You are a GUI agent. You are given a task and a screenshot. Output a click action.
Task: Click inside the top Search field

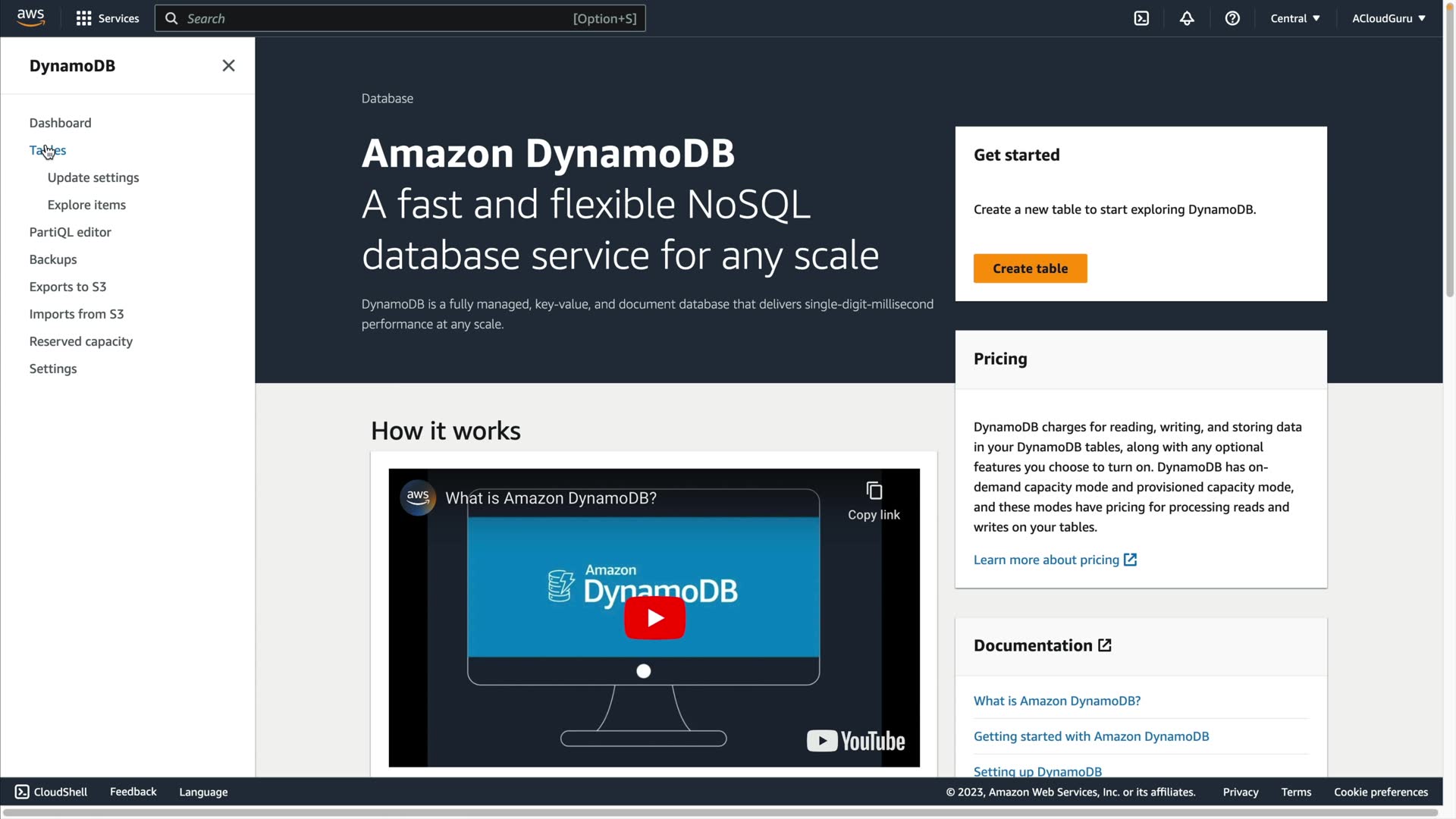pyautogui.click(x=379, y=18)
